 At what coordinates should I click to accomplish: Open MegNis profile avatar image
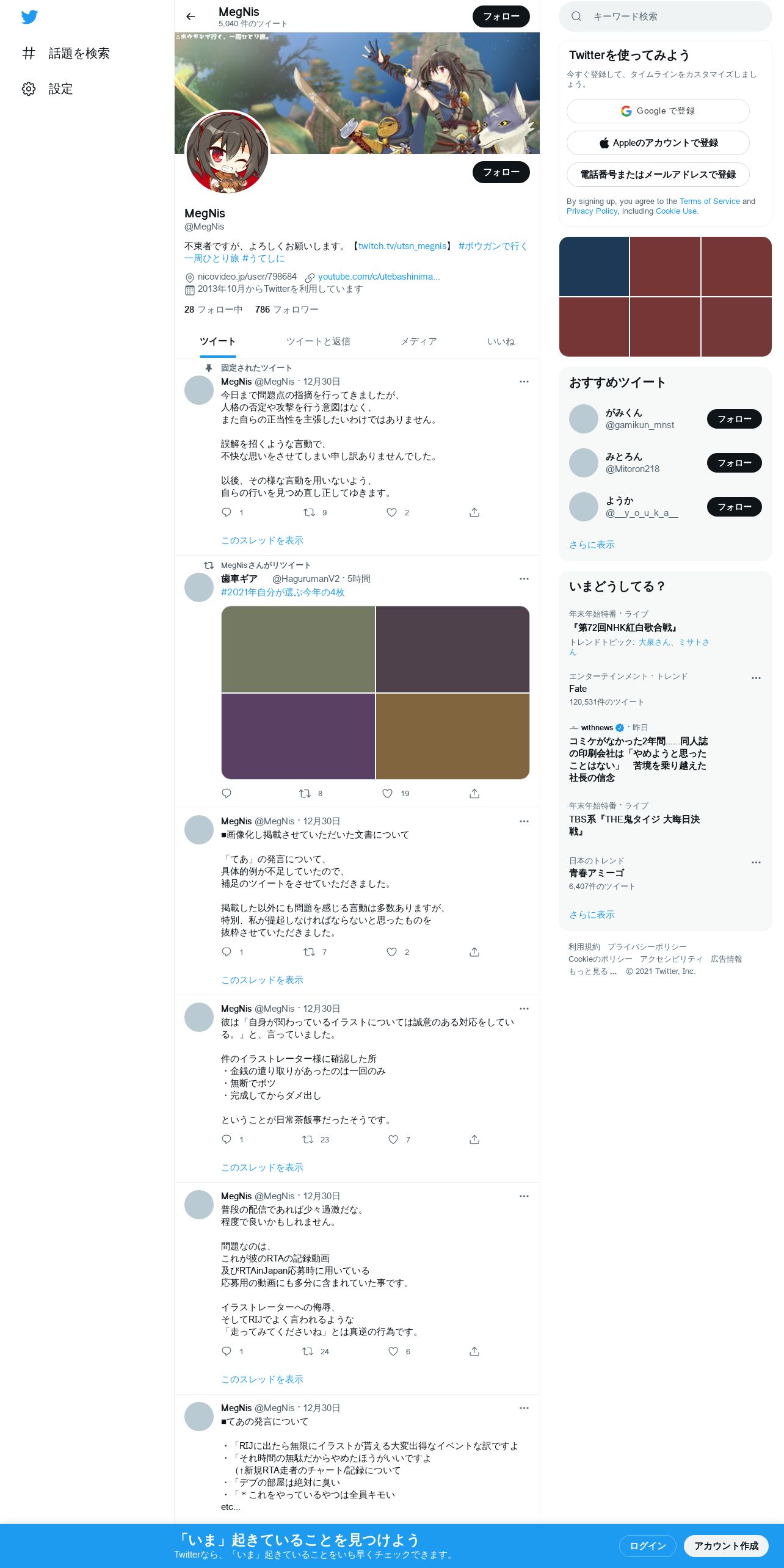(227, 152)
